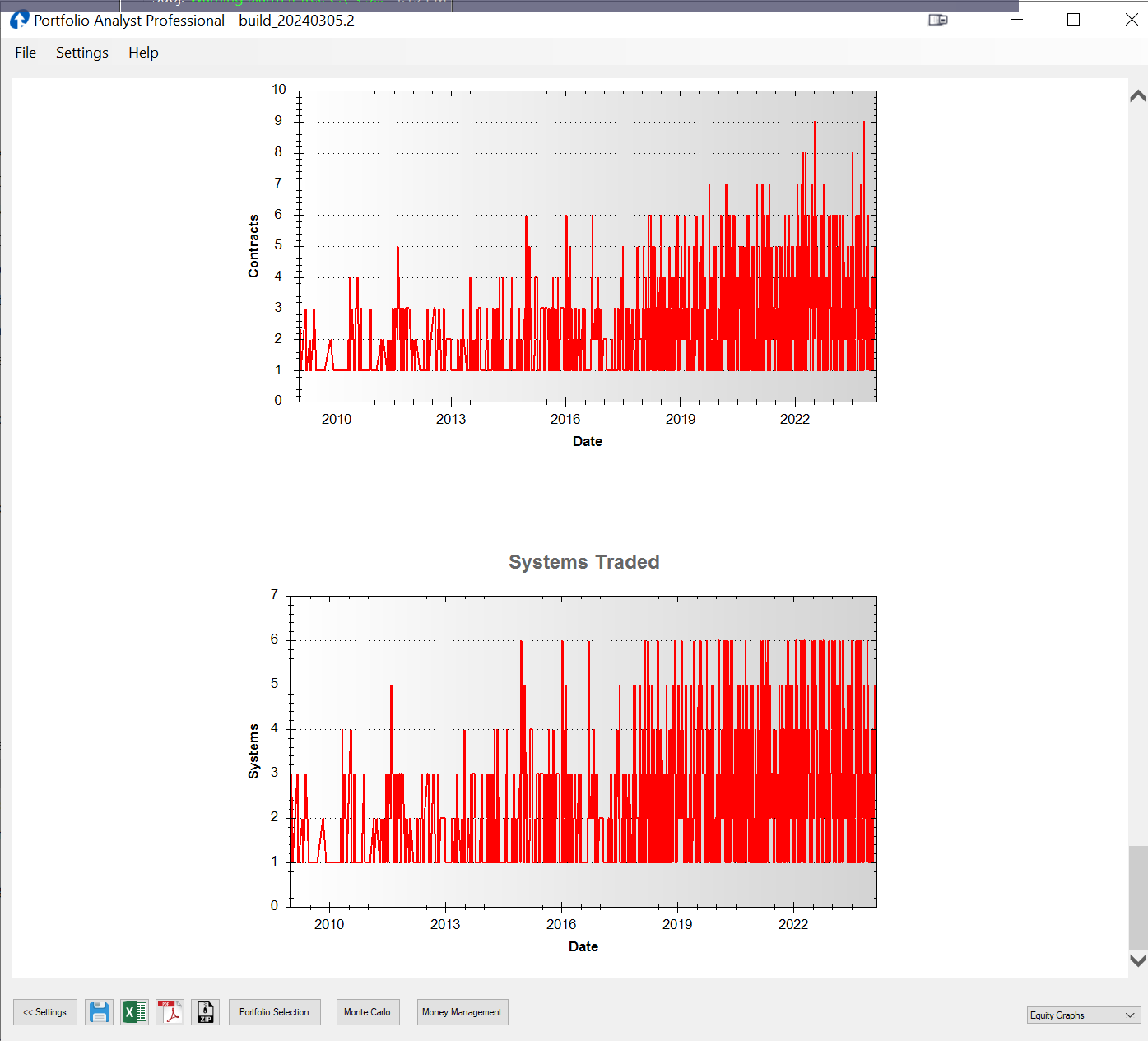Click the vertical scrollbar thumb
1148x1041 pixels.
coord(1137,897)
